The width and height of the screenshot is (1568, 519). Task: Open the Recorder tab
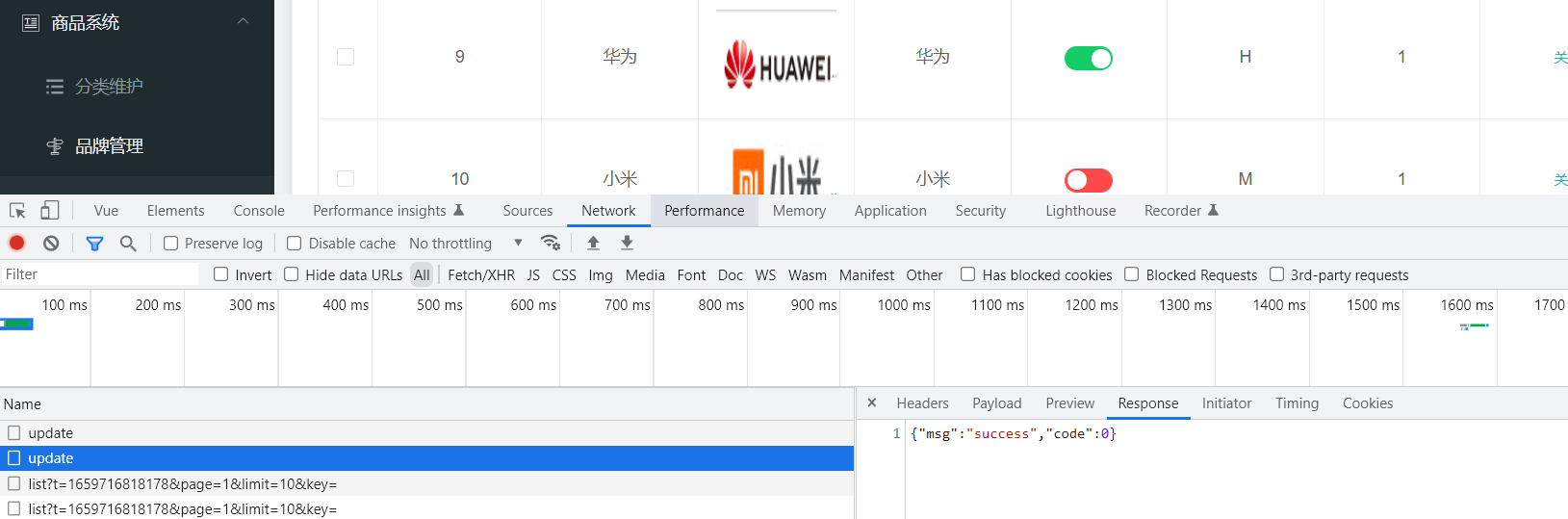[x=1181, y=211]
